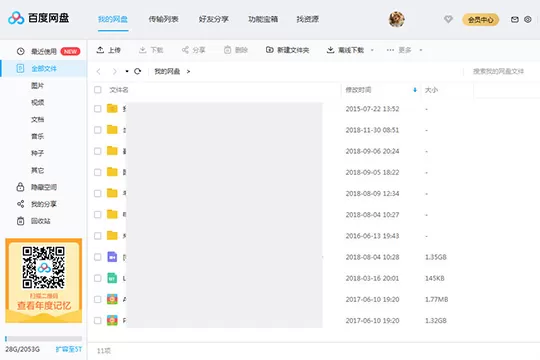Switch to the friend share (好友分享) tab
The width and height of the screenshot is (540, 360).
[214, 19]
